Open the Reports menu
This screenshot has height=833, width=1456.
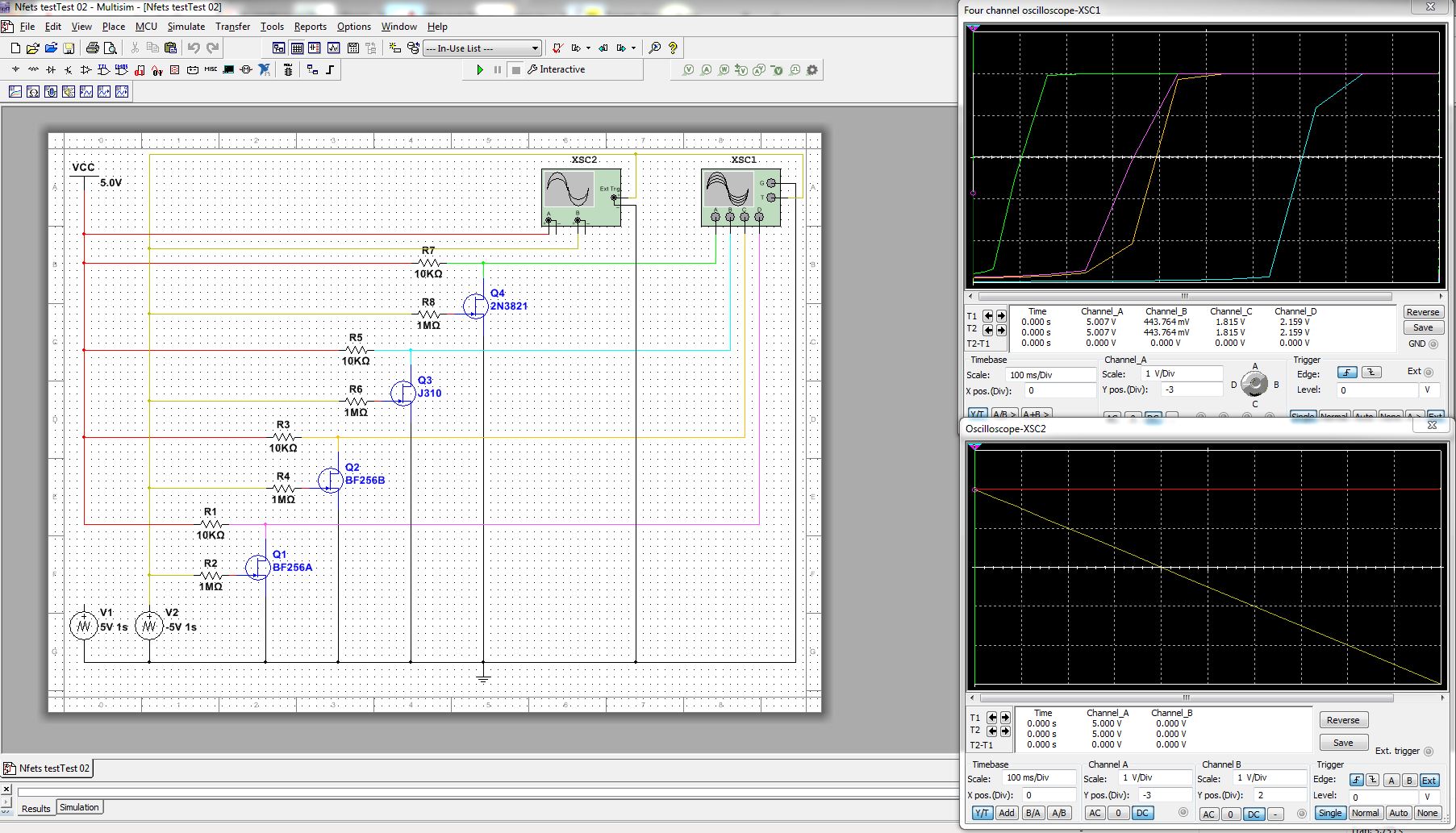point(311,27)
